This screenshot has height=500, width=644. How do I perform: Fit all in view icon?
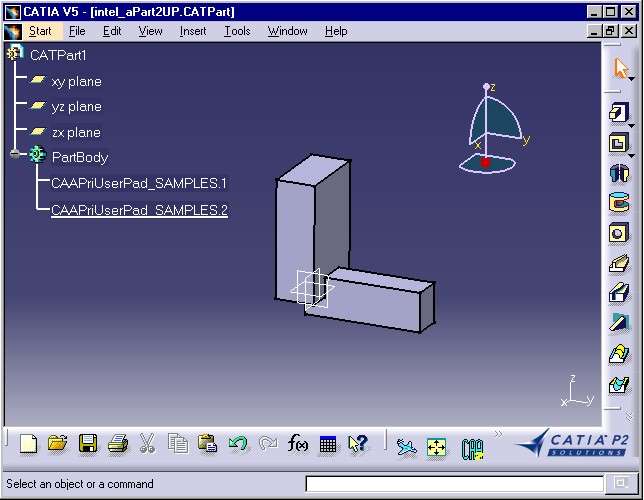[436, 447]
